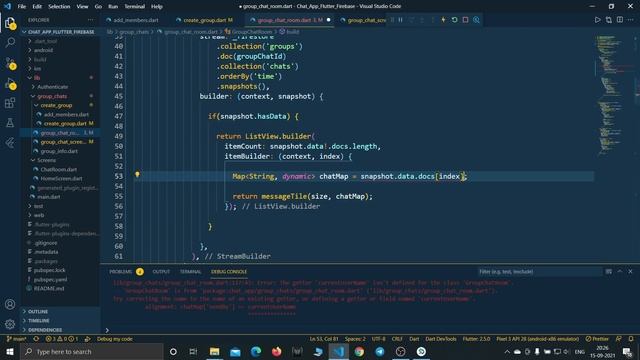Collapse the Screens folder
The width and height of the screenshot is (640, 360).
[x=46, y=160]
